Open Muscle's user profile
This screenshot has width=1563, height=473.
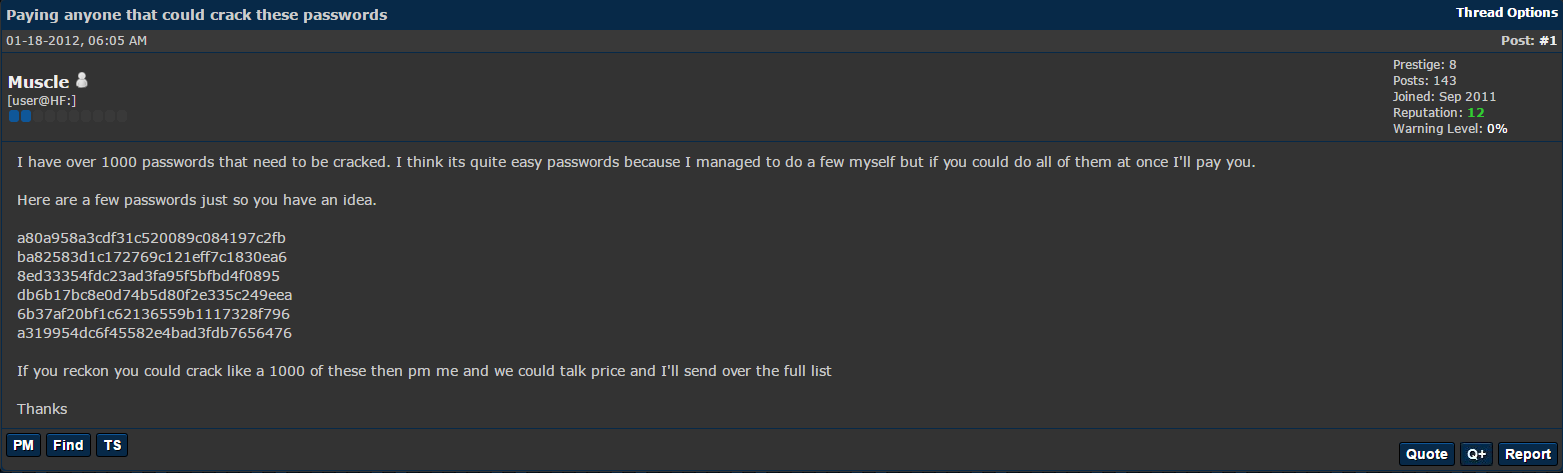pyautogui.click(x=38, y=82)
